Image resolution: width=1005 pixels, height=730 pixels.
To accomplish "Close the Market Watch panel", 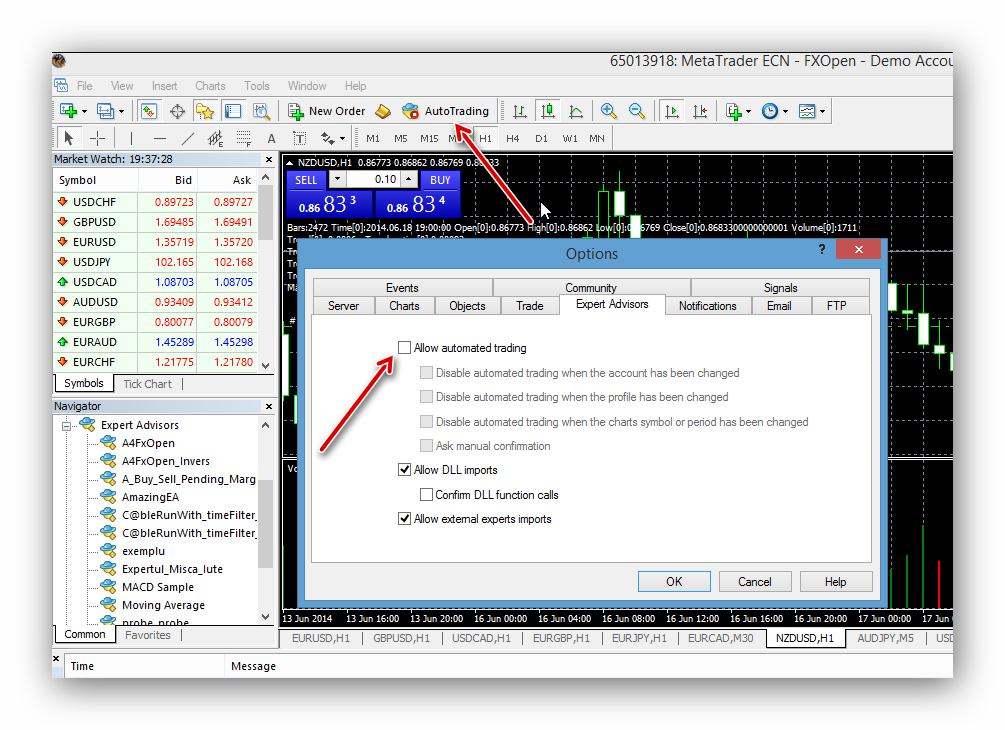I will pos(269,159).
